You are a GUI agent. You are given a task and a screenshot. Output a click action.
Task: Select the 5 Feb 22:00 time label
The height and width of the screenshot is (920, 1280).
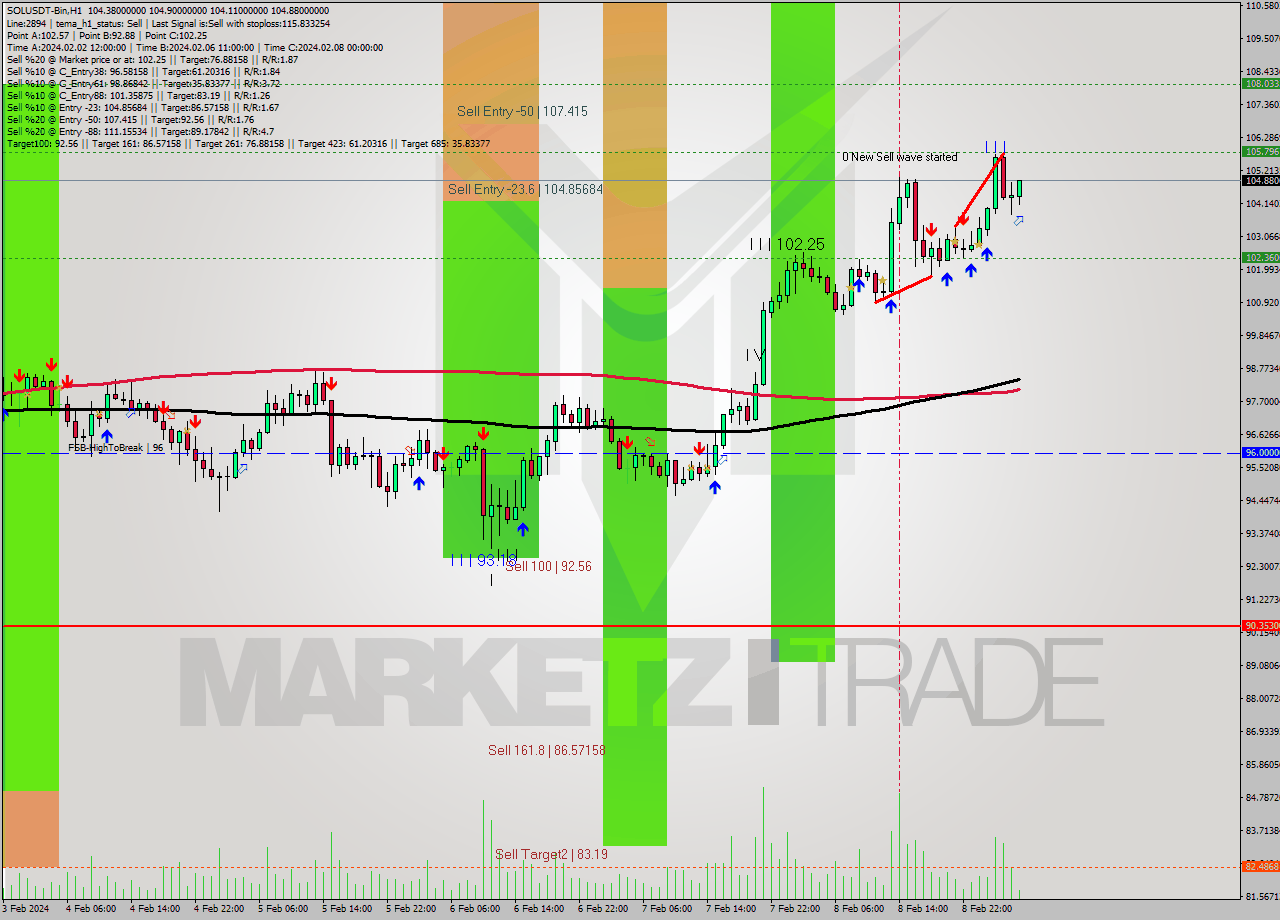pyautogui.click(x=411, y=909)
